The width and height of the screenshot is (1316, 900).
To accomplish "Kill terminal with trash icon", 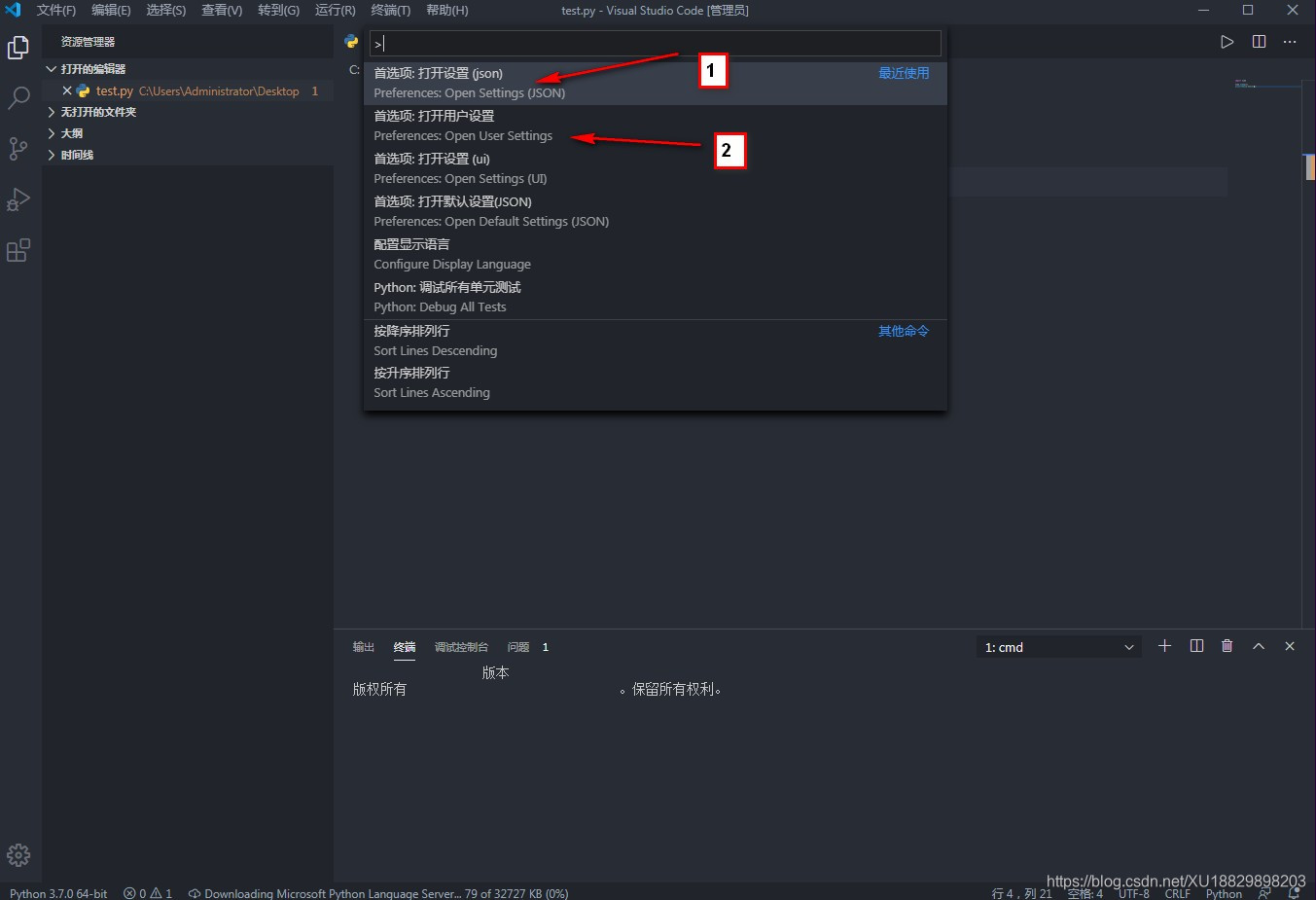I will [x=1227, y=646].
